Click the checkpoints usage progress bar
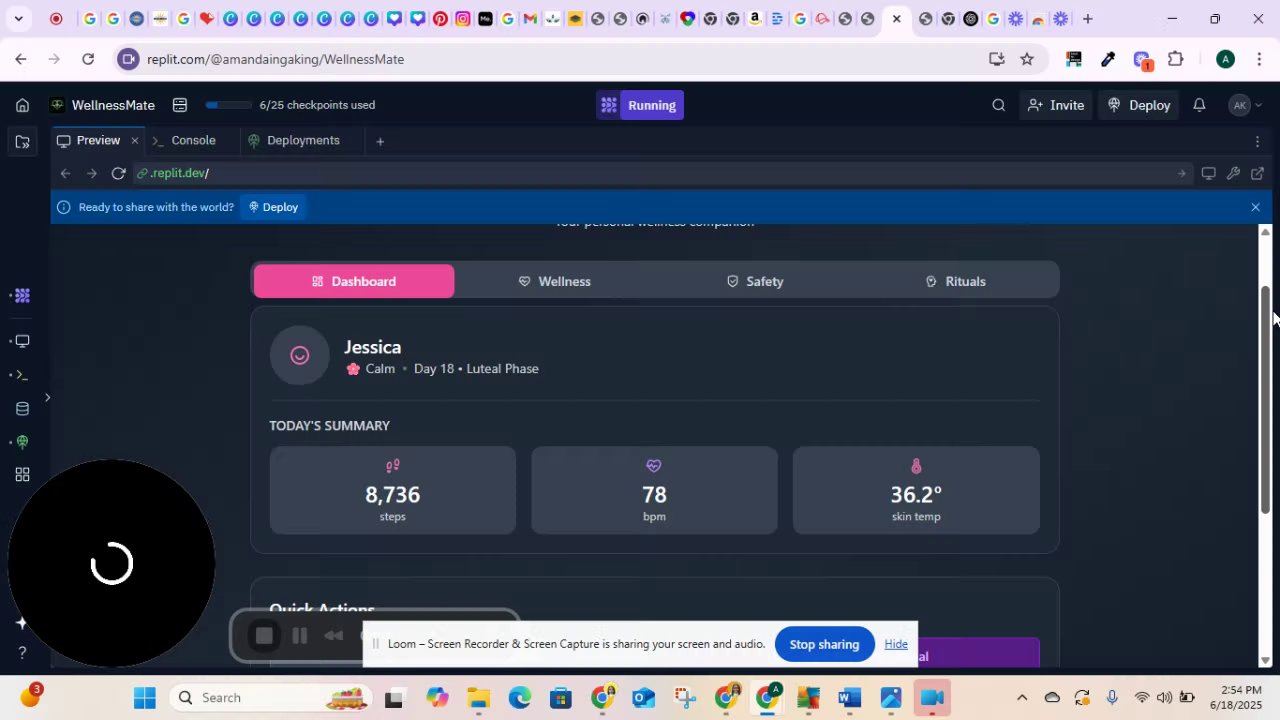The height and width of the screenshot is (720, 1280). tap(229, 105)
